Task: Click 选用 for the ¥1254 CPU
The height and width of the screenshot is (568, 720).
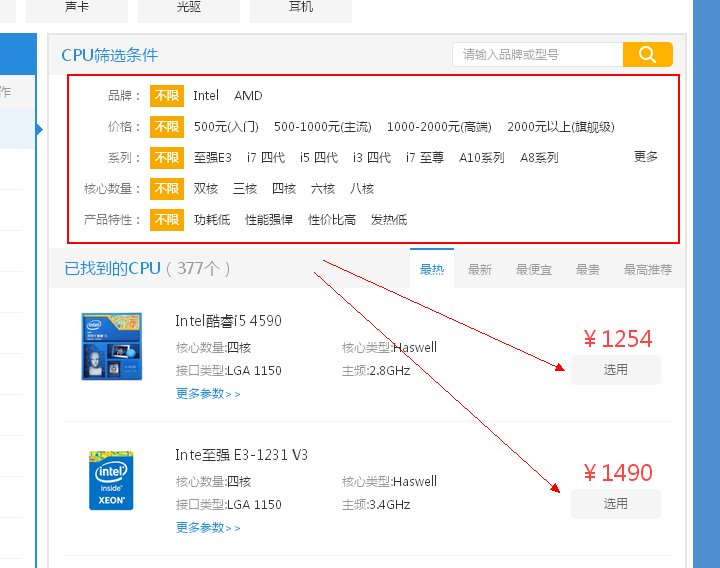Action: [x=616, y=370]
